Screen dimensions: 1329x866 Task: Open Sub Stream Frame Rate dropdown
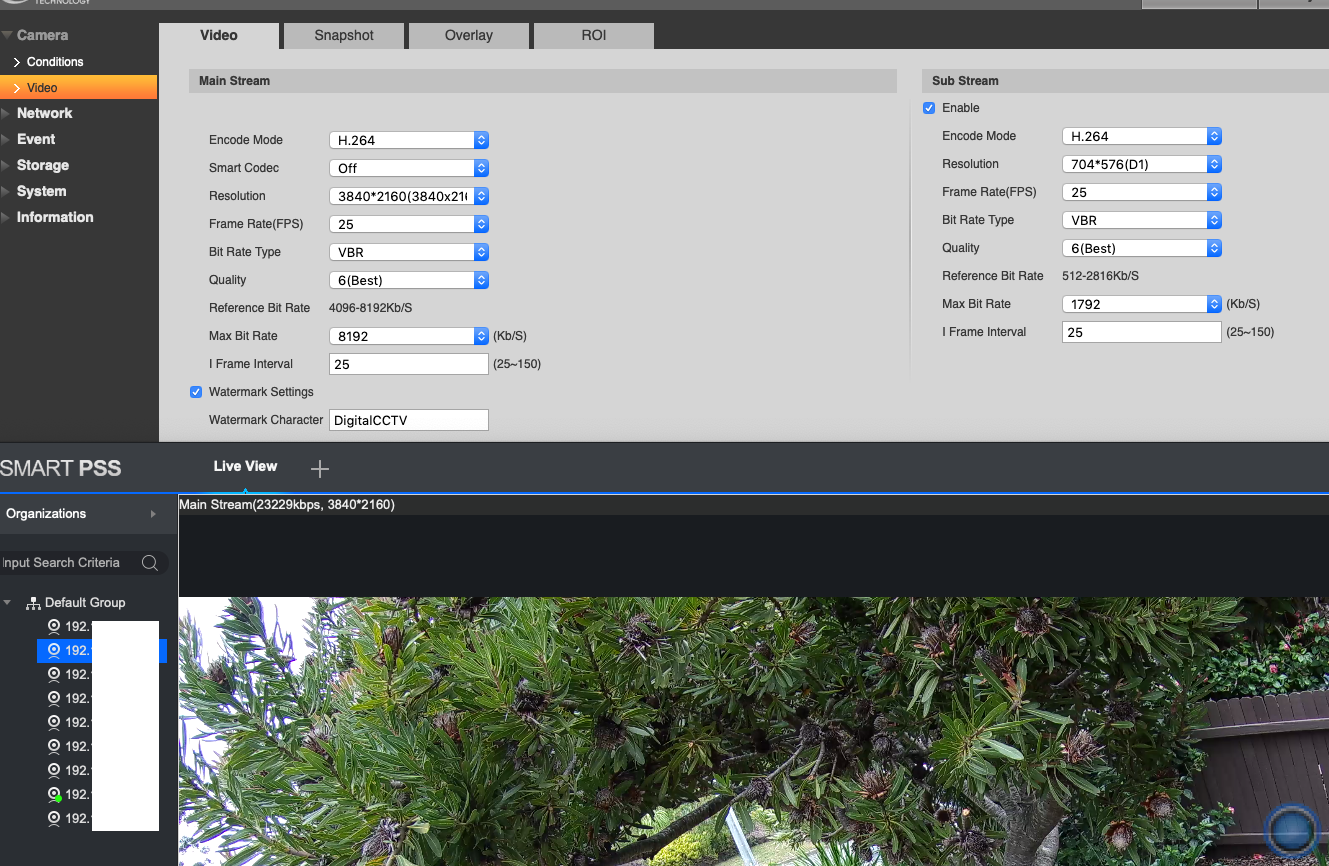coord(1142,192)
